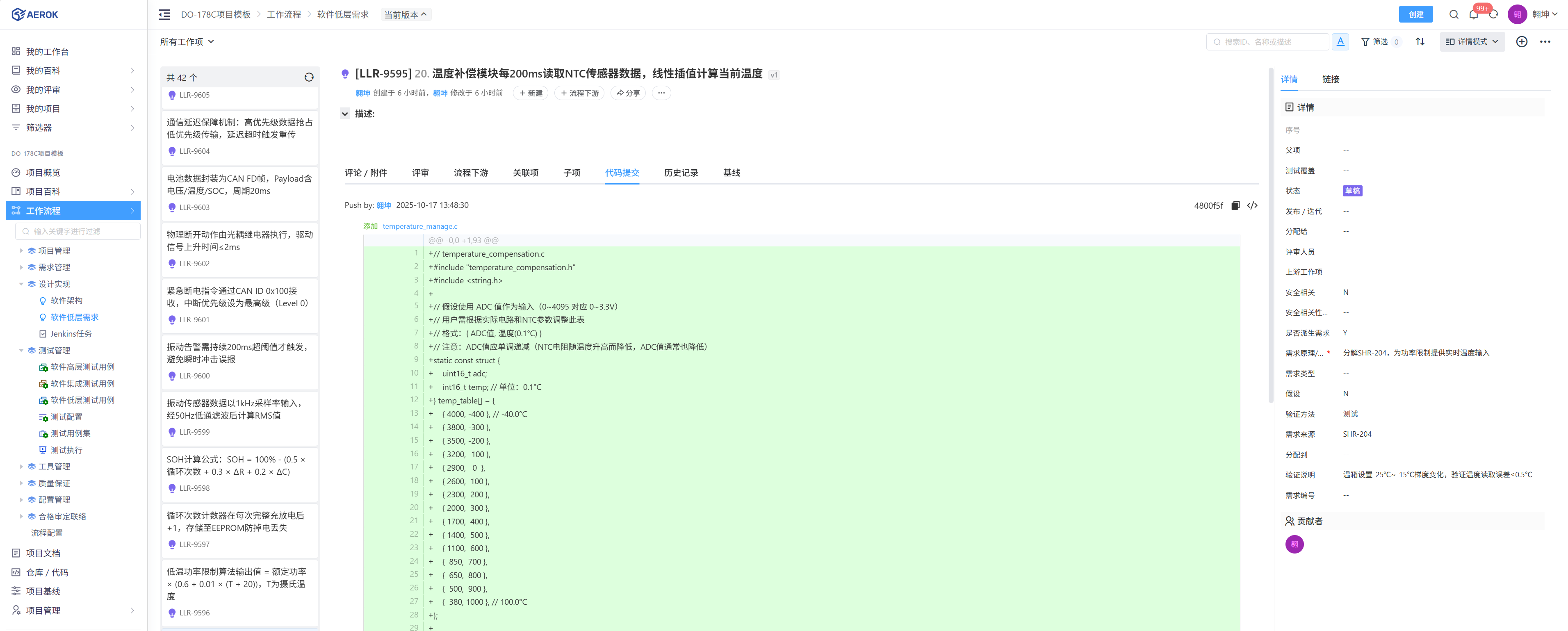Toggle the underlined A text highlight button

click(x=1340, y=41)
